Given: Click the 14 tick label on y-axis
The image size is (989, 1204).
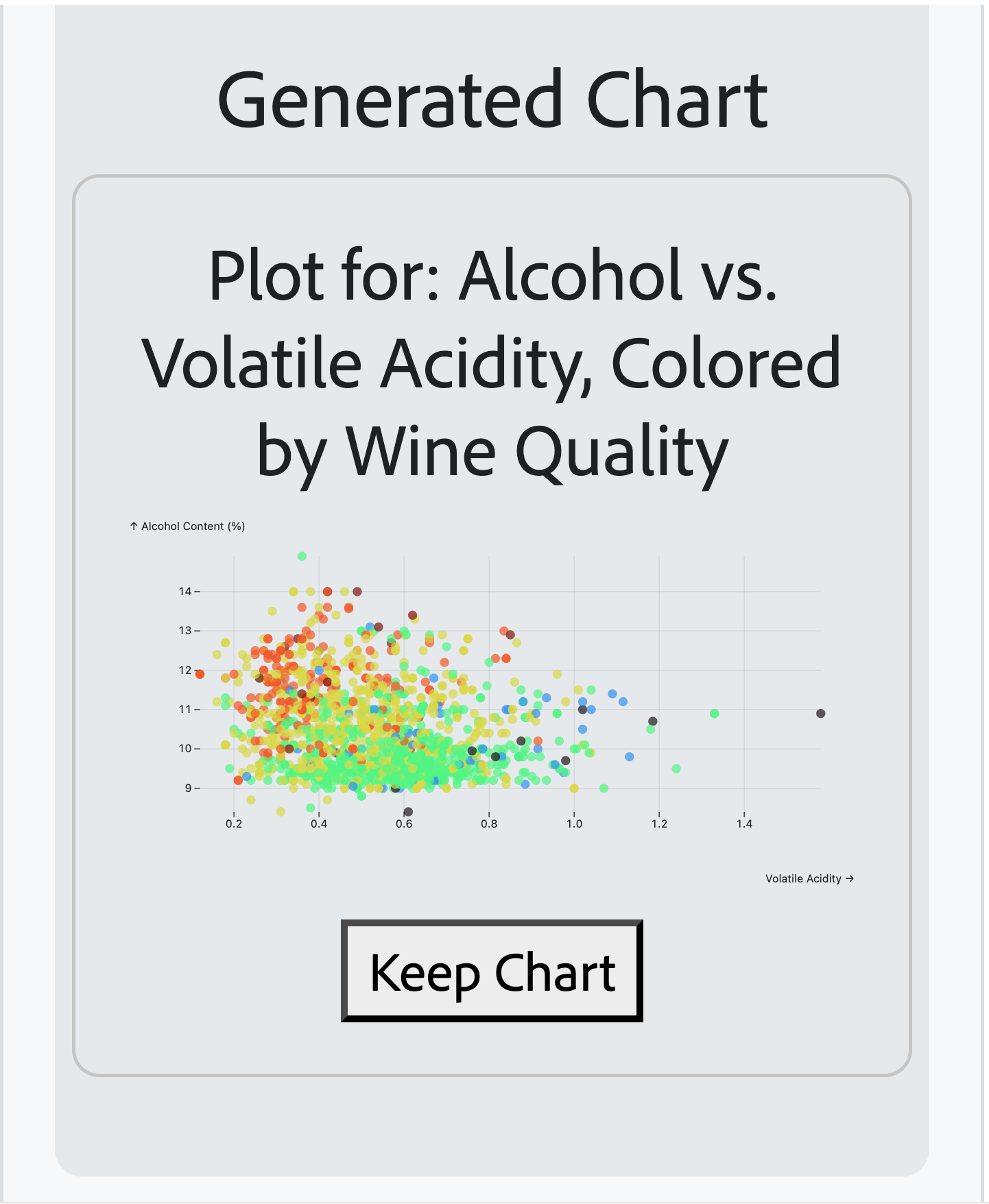Looking at the screenshot, I should 185,591.
